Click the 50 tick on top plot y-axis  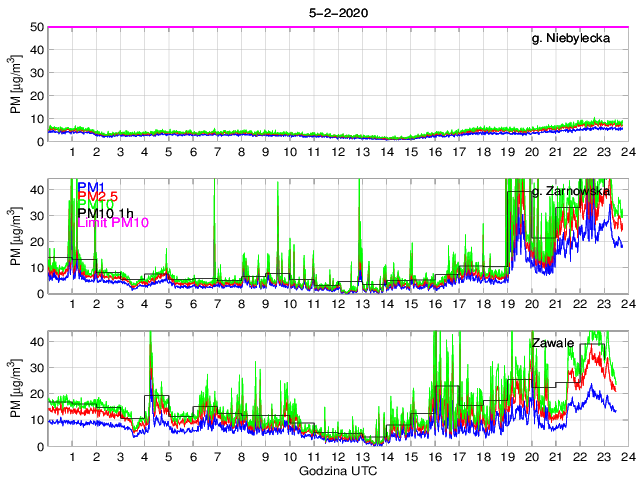[x=35, y=27]
